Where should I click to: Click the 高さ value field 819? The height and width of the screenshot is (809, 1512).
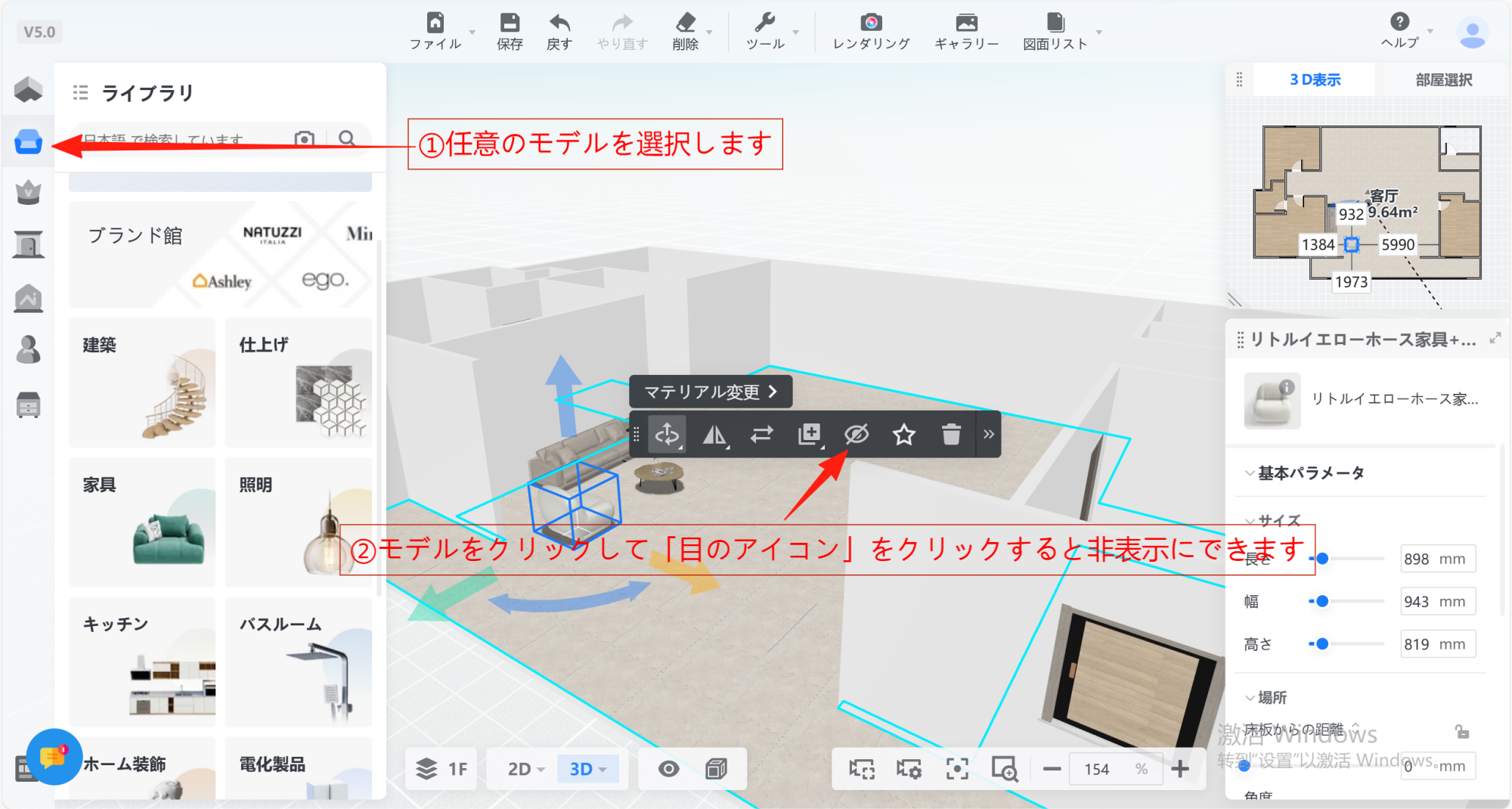tap(1437, 644)
